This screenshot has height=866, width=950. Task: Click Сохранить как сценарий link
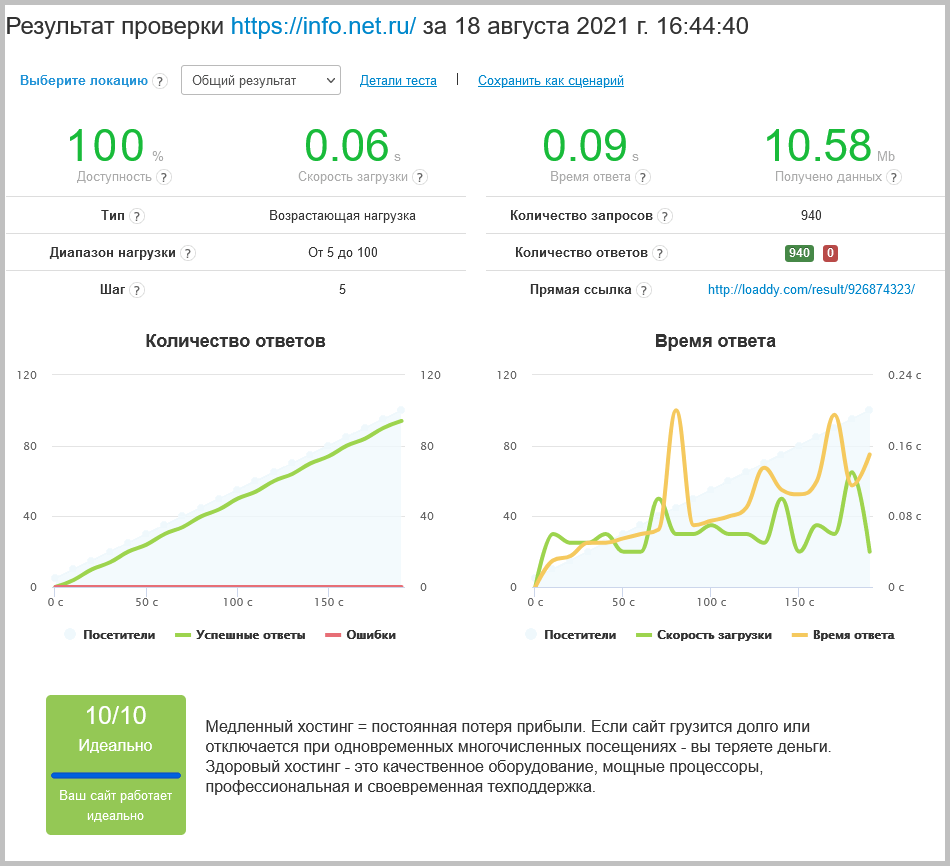pos(550,81)
